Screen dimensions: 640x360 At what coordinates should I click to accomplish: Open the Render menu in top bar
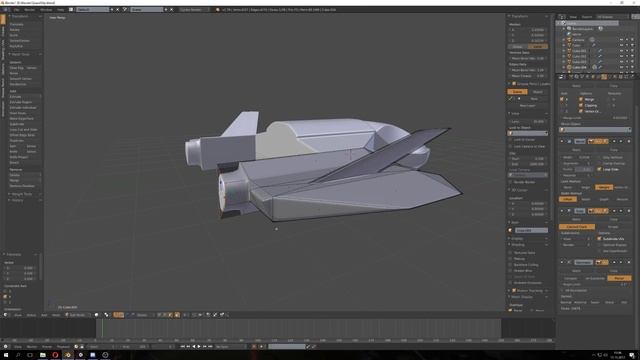click(30, 9)
